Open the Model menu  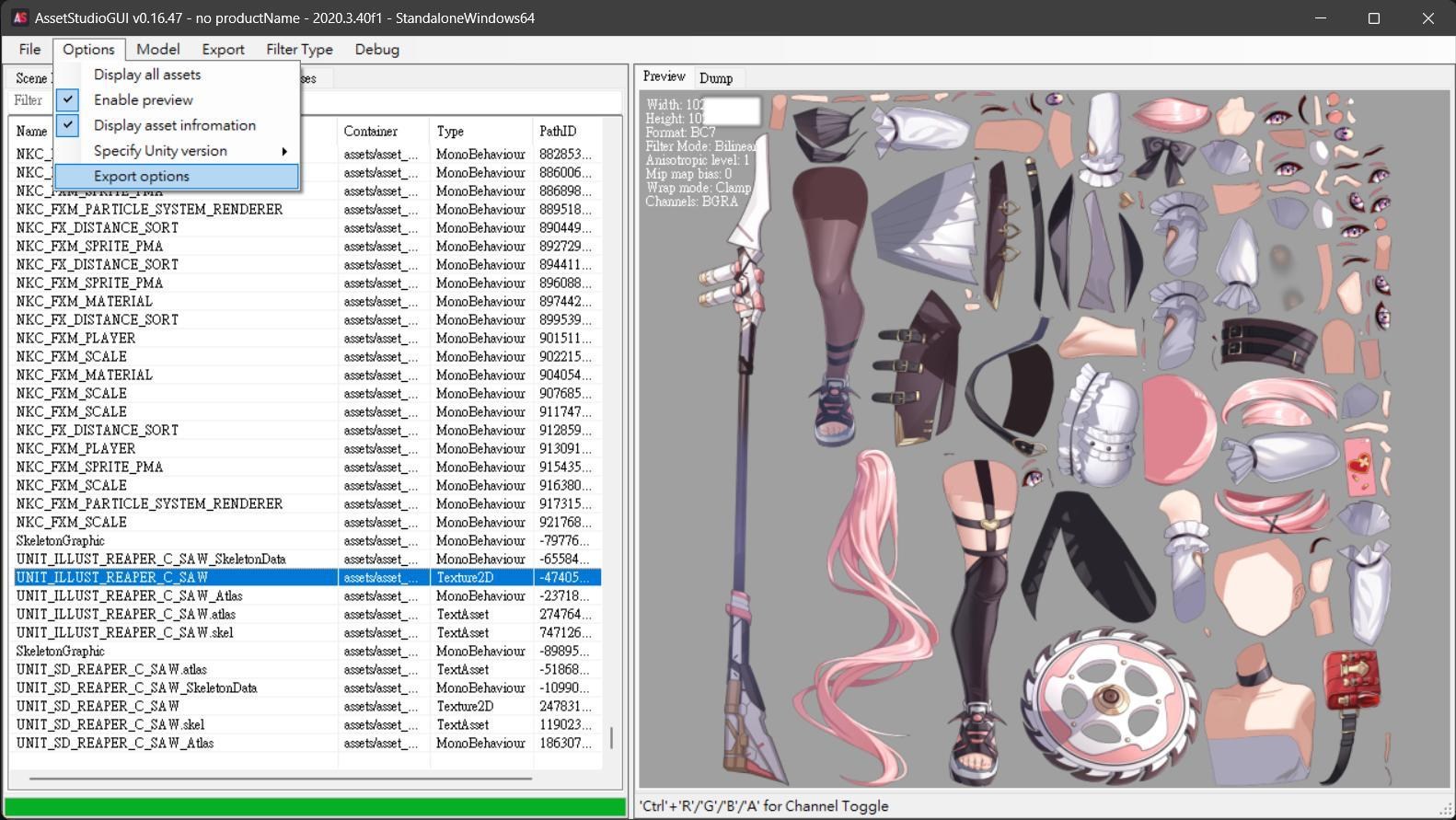[x=157, y=50]
